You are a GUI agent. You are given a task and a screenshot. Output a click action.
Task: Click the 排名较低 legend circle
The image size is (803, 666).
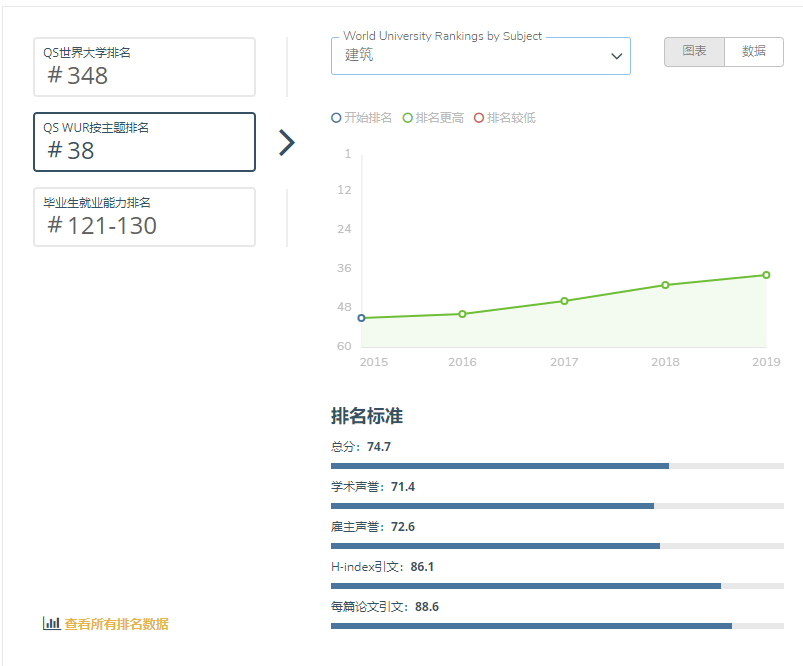[479, 118]
